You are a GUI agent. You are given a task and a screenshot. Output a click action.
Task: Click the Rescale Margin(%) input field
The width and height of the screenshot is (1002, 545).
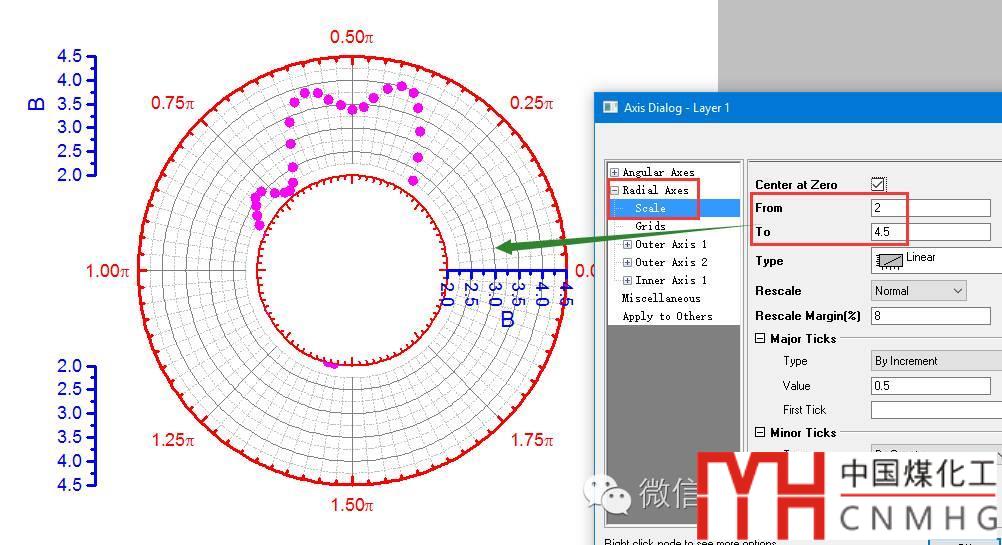click(930, 316)
